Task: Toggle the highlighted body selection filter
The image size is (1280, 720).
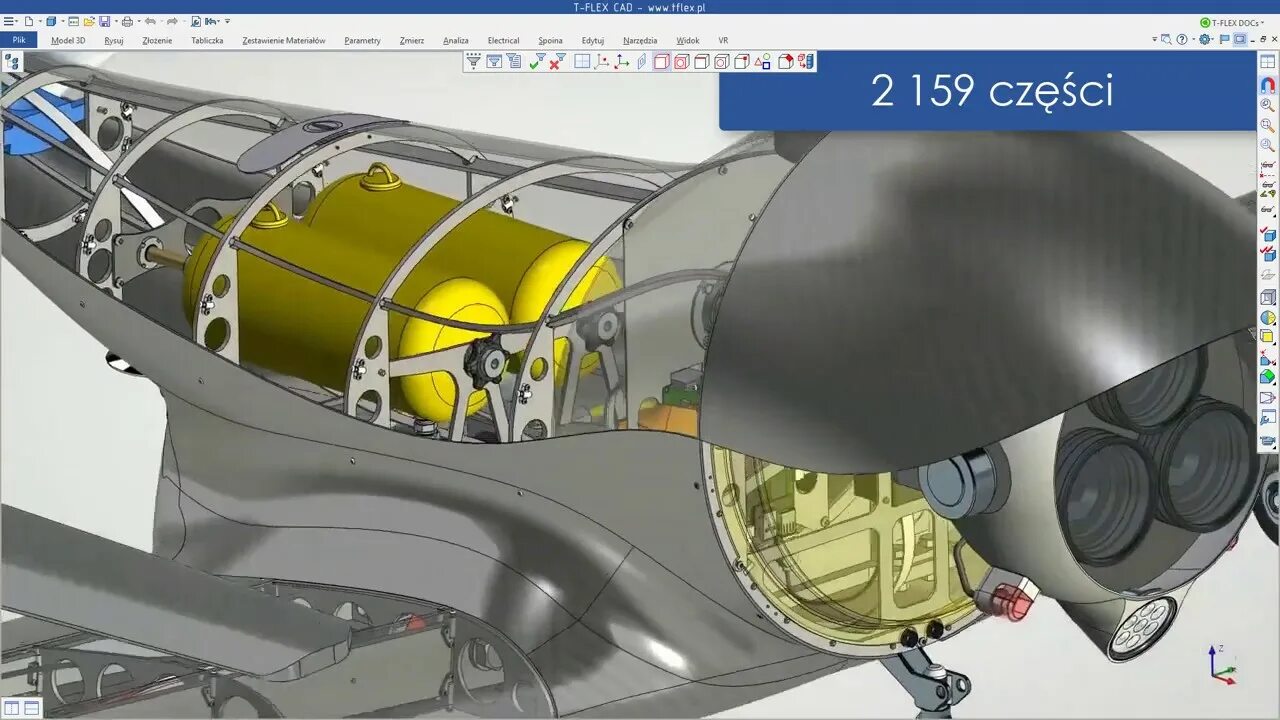Action: [x=661, y=62]
